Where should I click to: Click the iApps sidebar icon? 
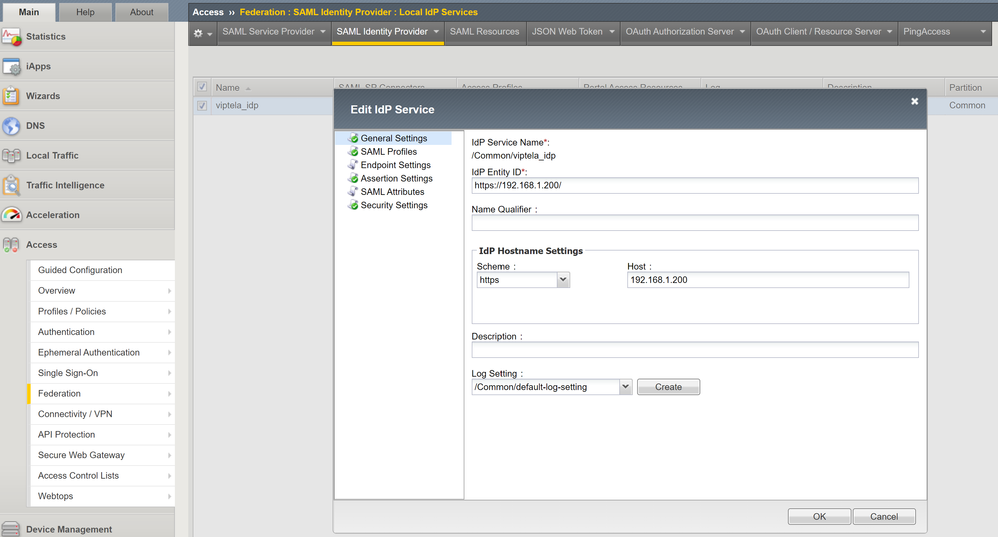click(12, 67)
